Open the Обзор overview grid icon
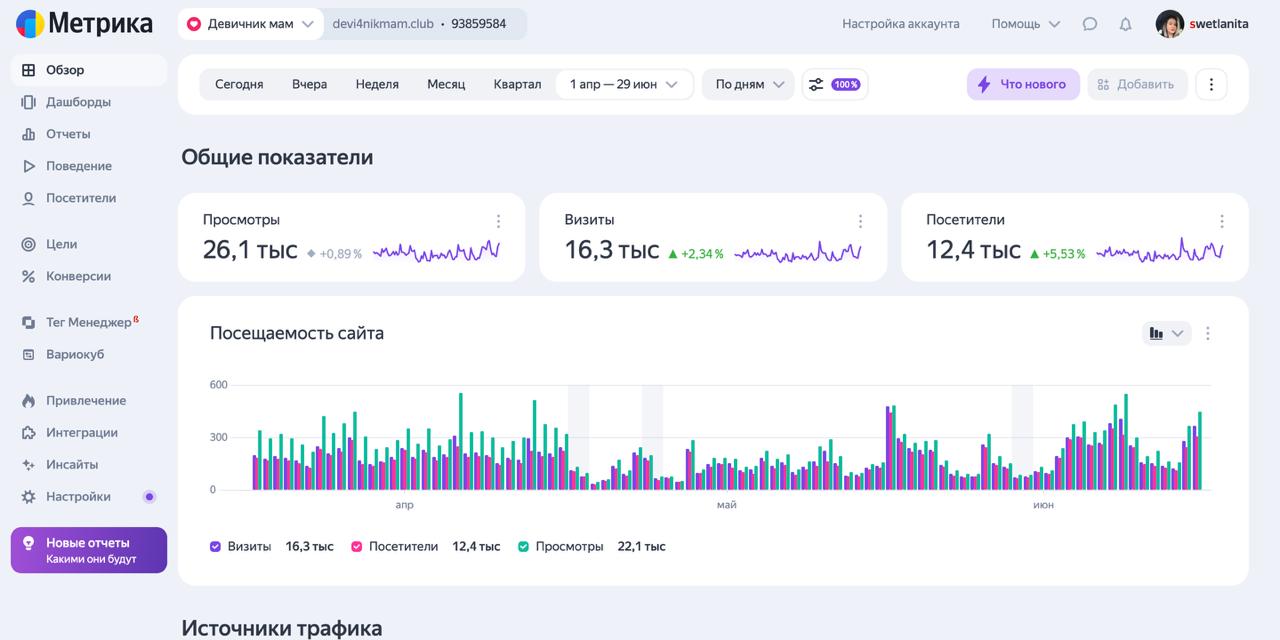Image resolution: width=1280 pixels, height=640 pixels. click(x=28, y=70)
